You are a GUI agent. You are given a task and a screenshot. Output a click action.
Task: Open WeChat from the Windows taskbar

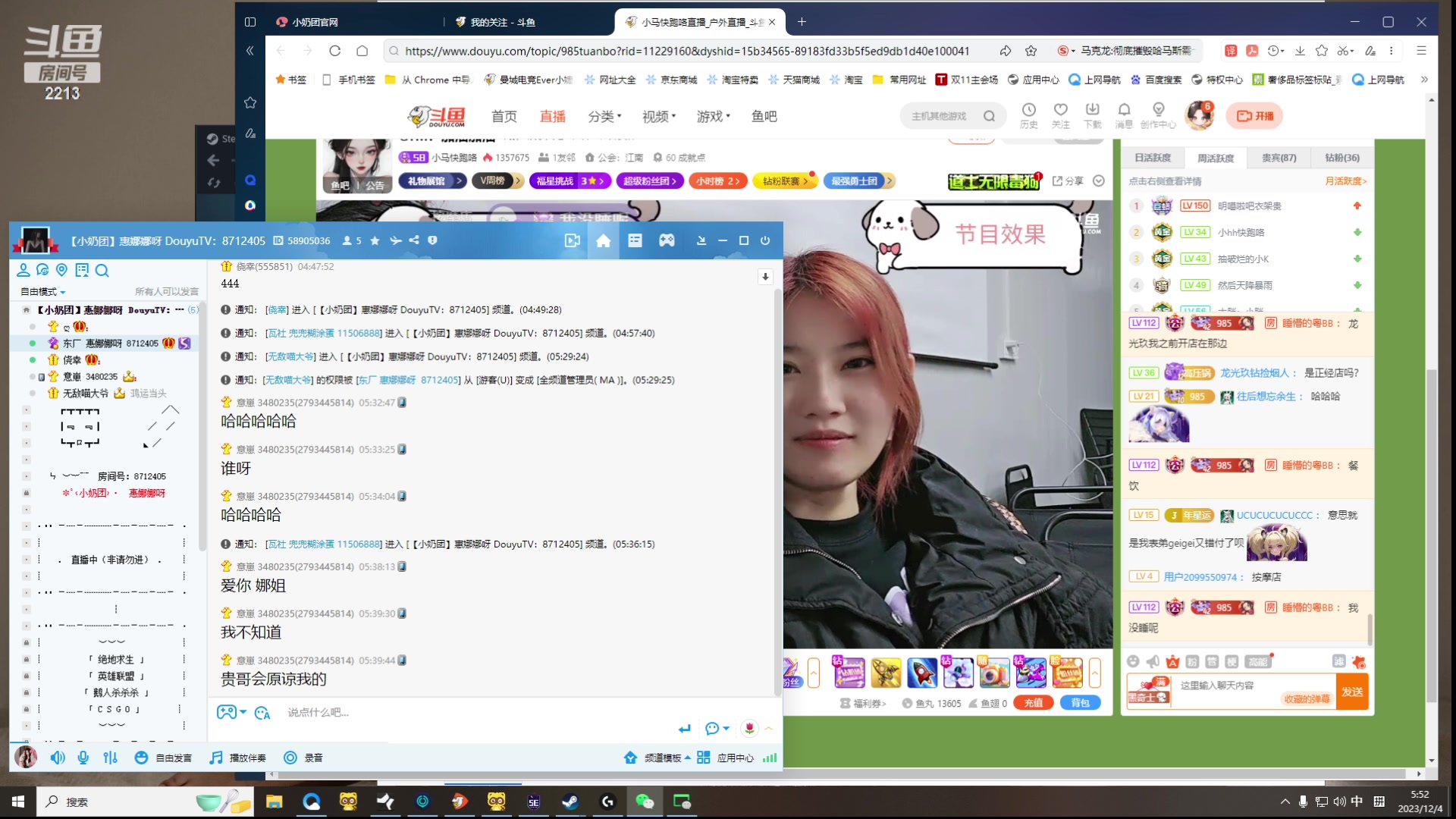click(645, 802)
